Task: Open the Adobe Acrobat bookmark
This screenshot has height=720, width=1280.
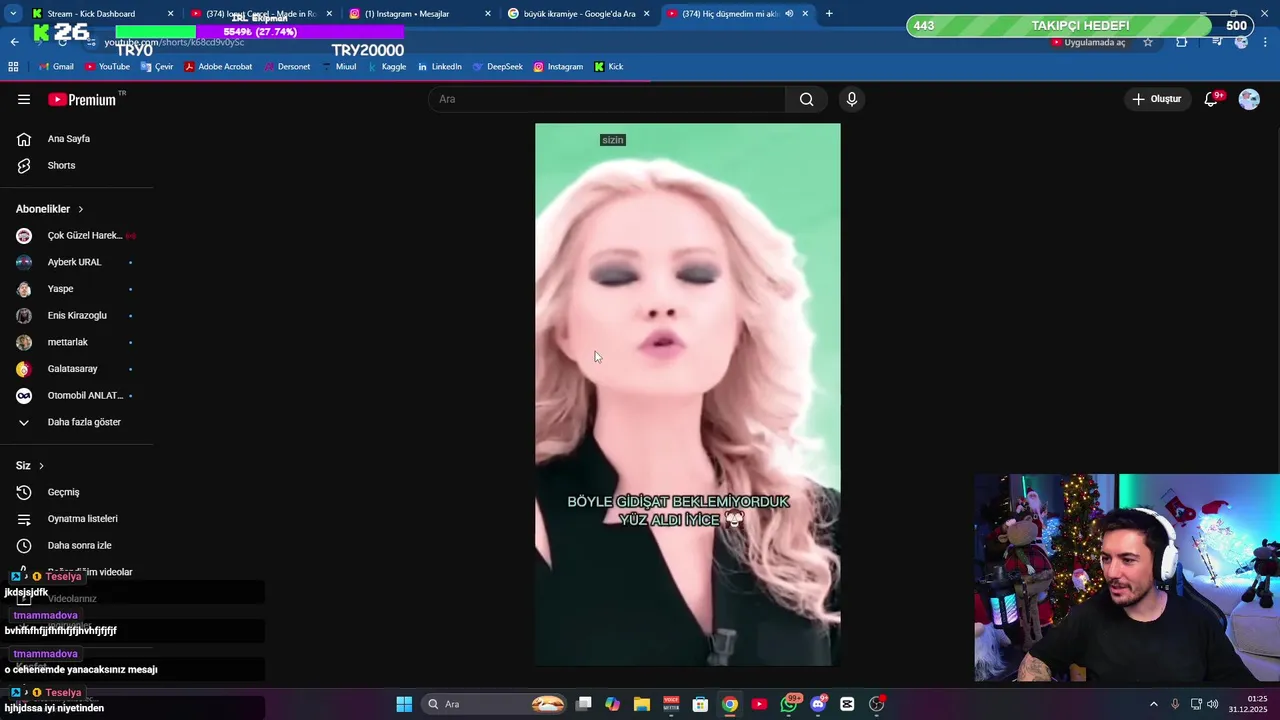Action: click(x=218, y=67)
